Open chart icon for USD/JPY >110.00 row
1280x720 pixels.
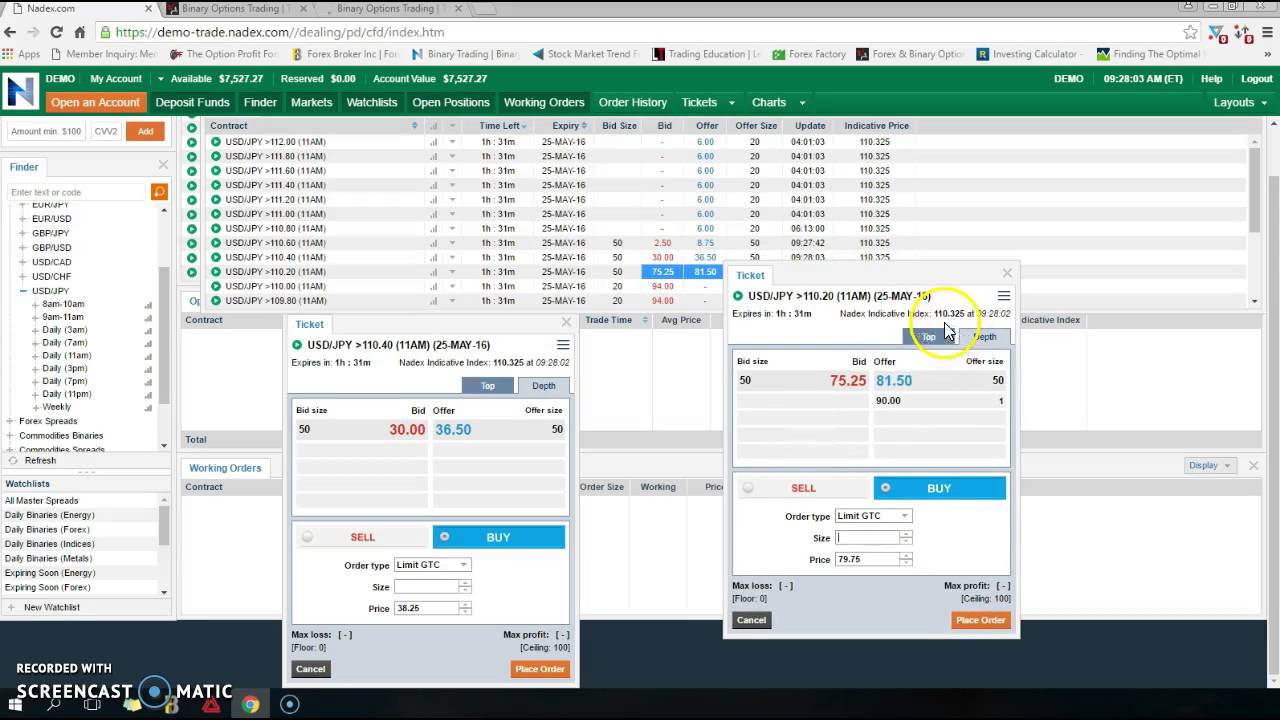pos(433,286)
